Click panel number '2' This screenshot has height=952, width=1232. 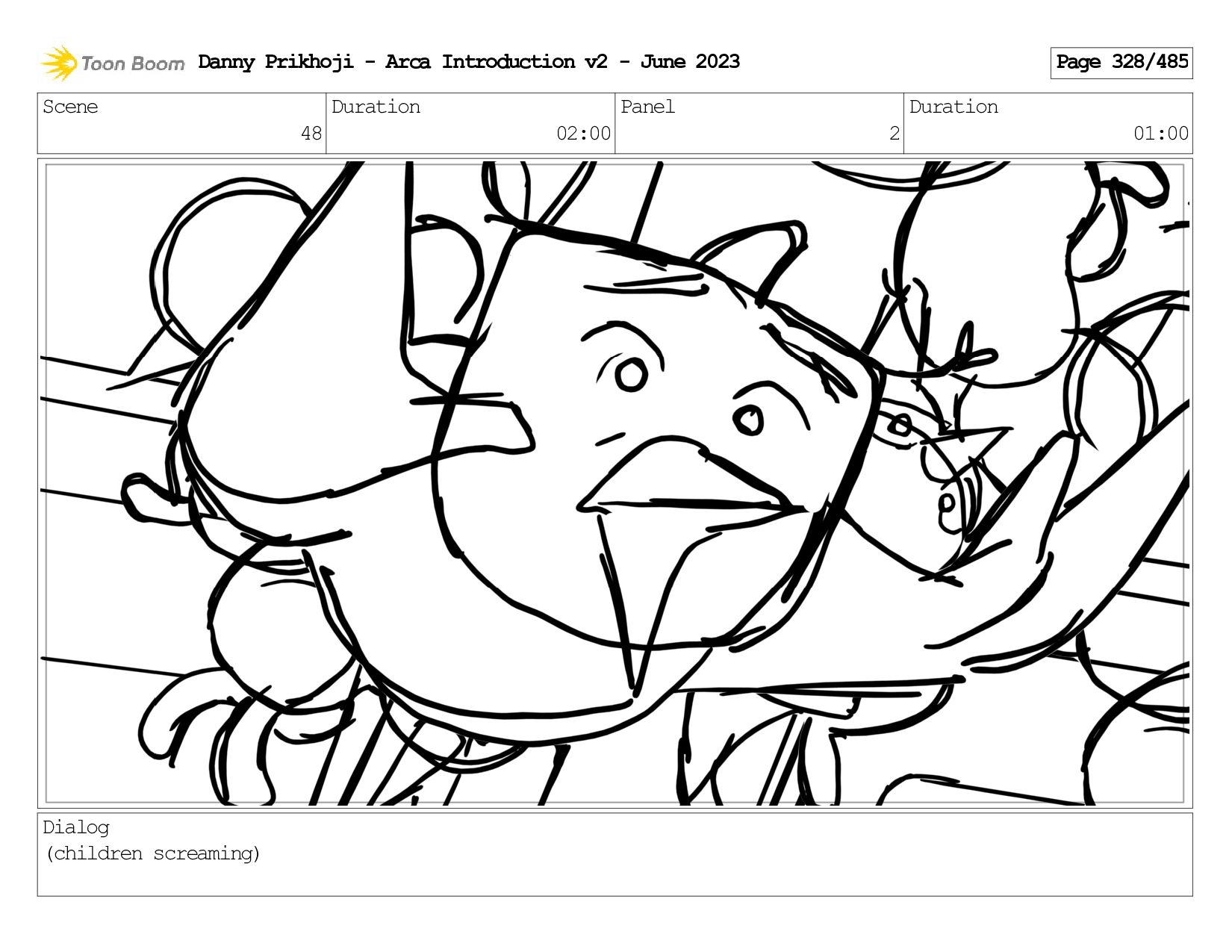tap(895, 134)
